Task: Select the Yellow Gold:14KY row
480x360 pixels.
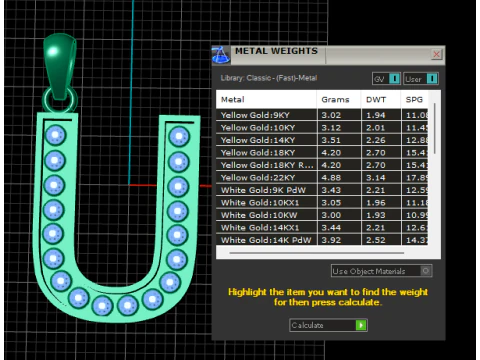Action: 322,140
